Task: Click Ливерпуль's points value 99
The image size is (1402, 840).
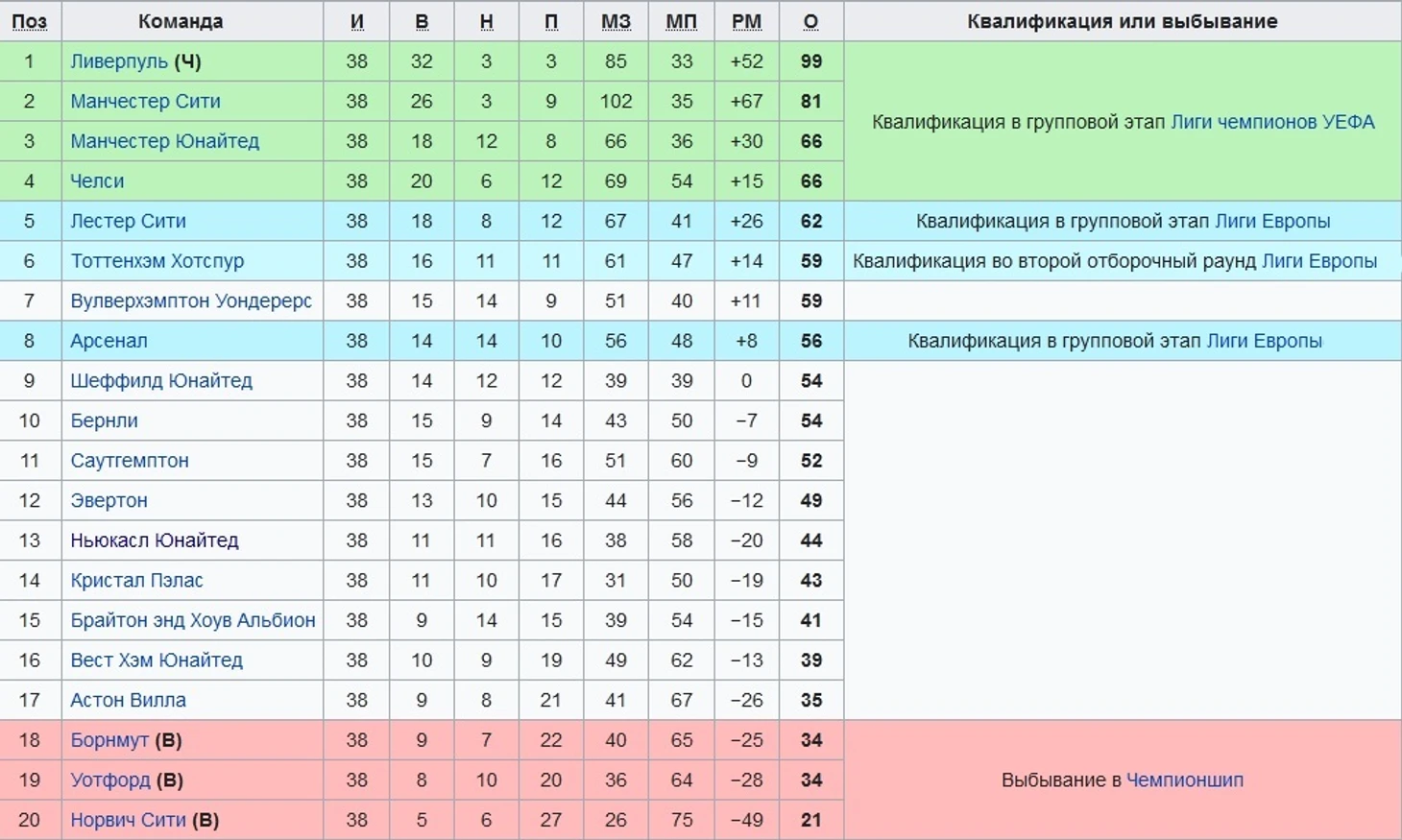Action: (x=811, y=61)
